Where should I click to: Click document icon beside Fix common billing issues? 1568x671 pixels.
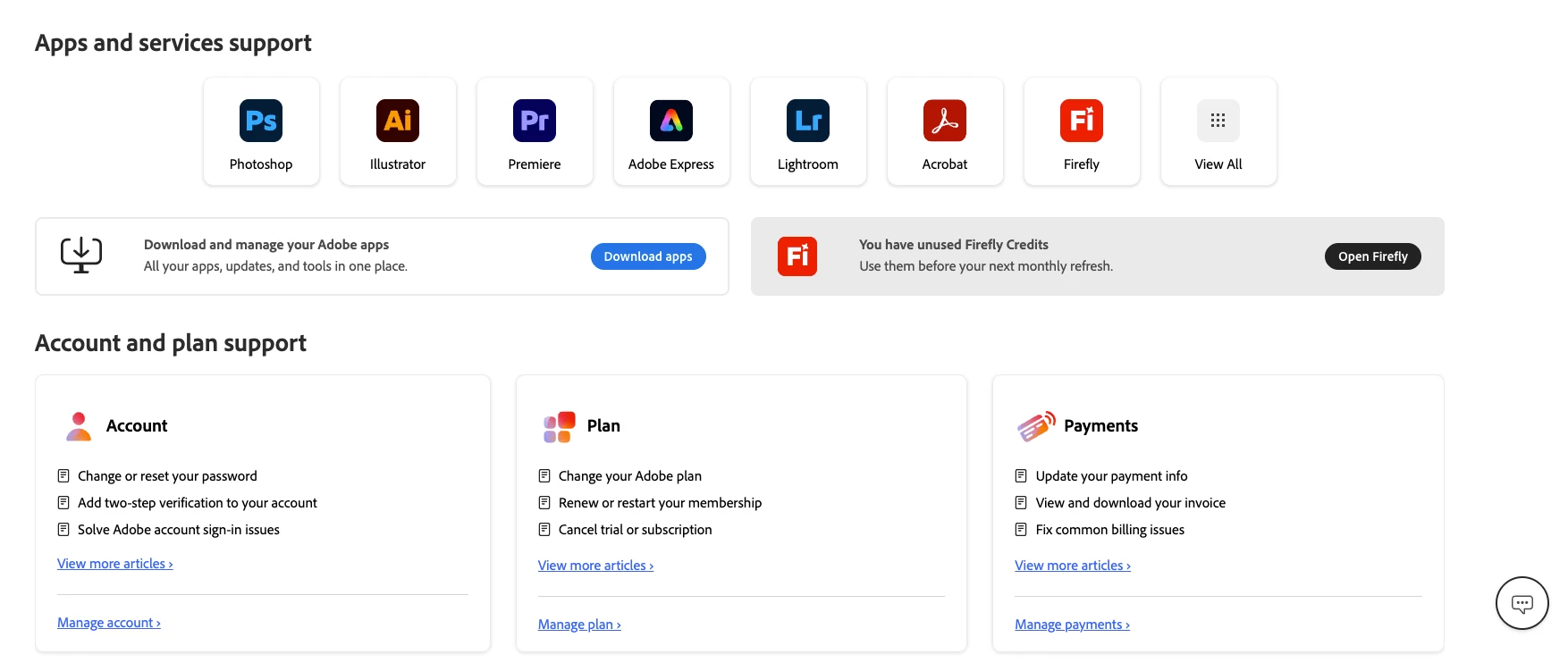[1021, 530]
